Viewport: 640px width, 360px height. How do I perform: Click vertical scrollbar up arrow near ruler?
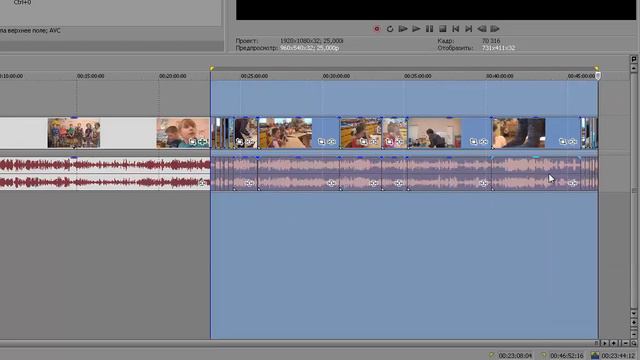634,69
